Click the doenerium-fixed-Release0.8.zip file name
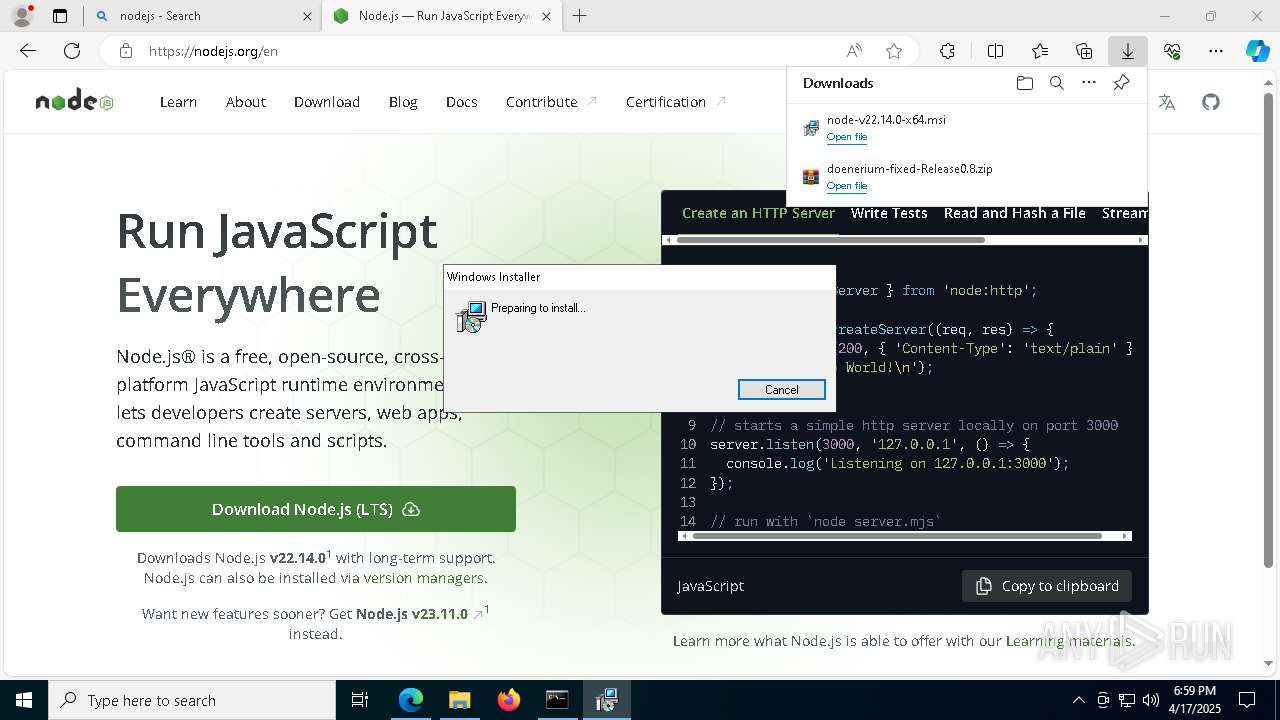 910,169
